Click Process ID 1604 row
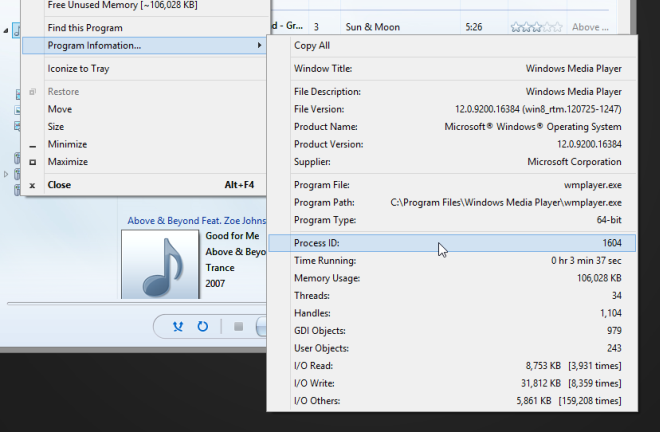The width and height of the screenshot is (660, 432). coord(452,243)
